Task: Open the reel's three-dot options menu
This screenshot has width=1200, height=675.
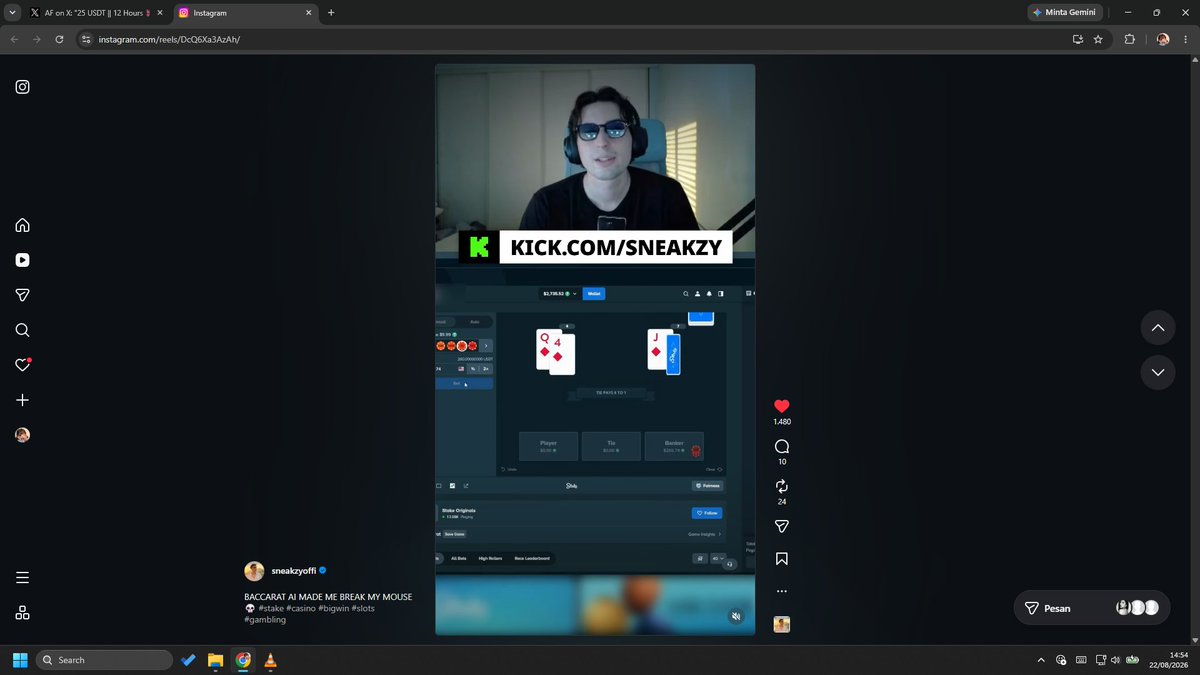Action: (x=782, y=591)
